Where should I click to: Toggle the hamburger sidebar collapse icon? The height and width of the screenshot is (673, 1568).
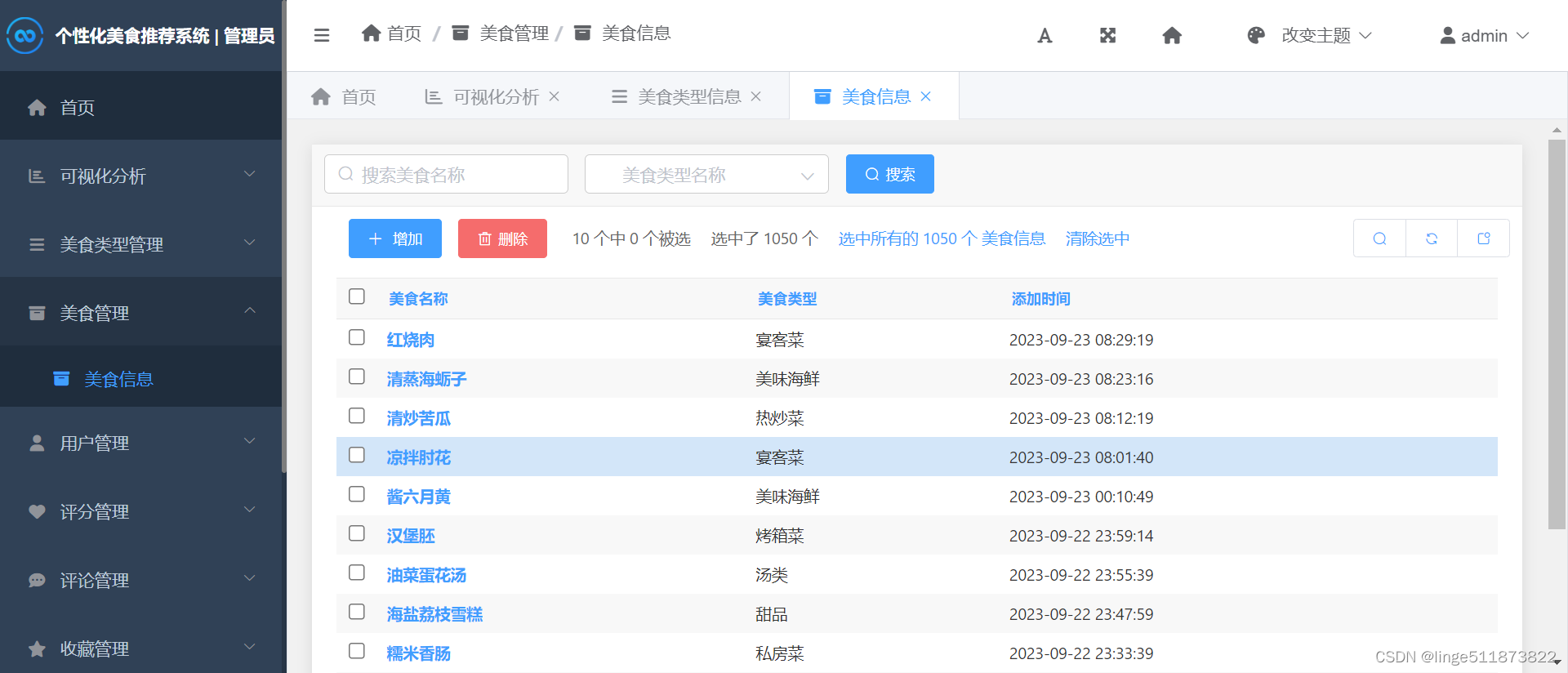click(322, 35)
